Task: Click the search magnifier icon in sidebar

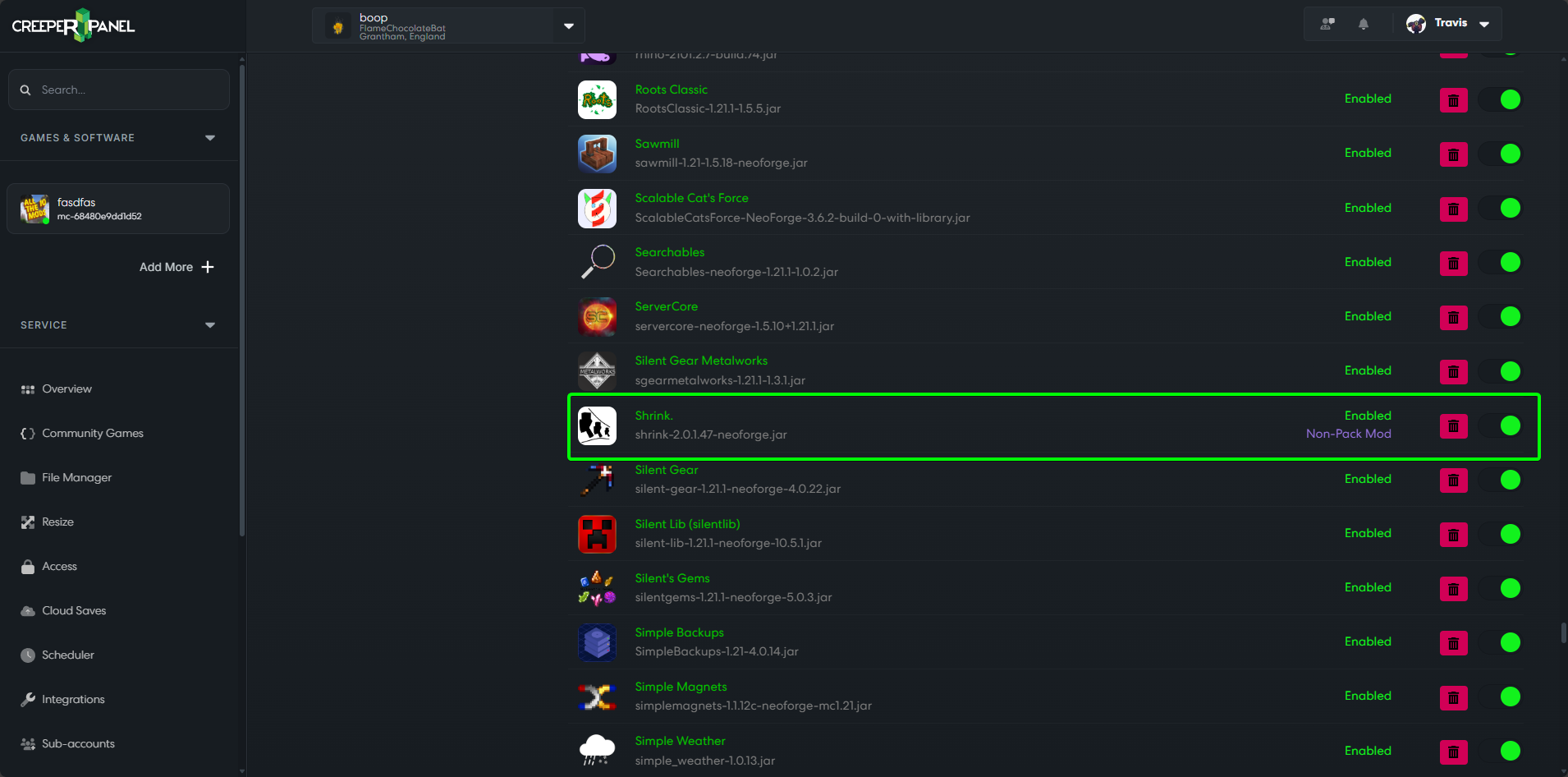Action: pos(25,90)
